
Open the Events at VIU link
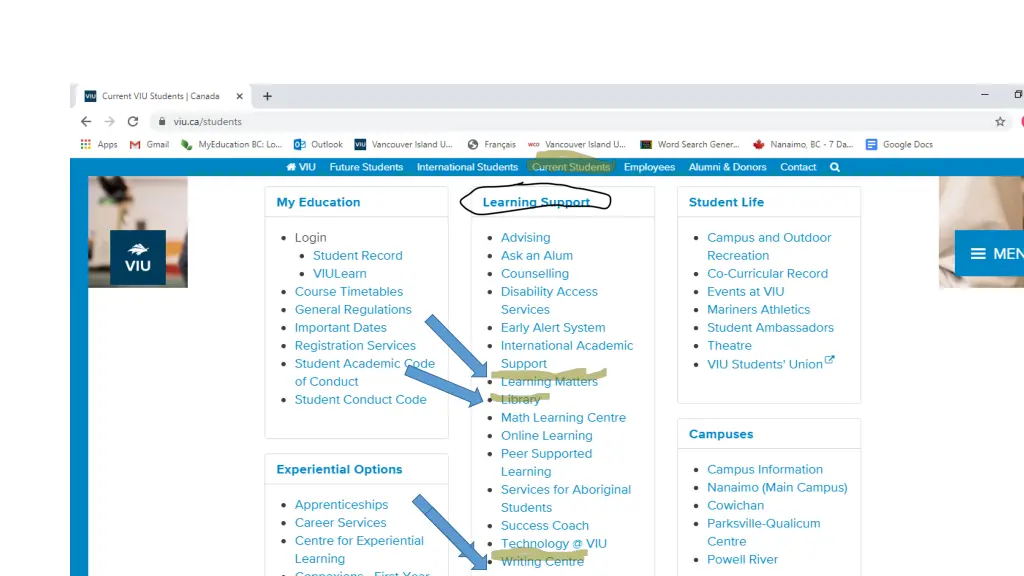[x=746, y=291]
